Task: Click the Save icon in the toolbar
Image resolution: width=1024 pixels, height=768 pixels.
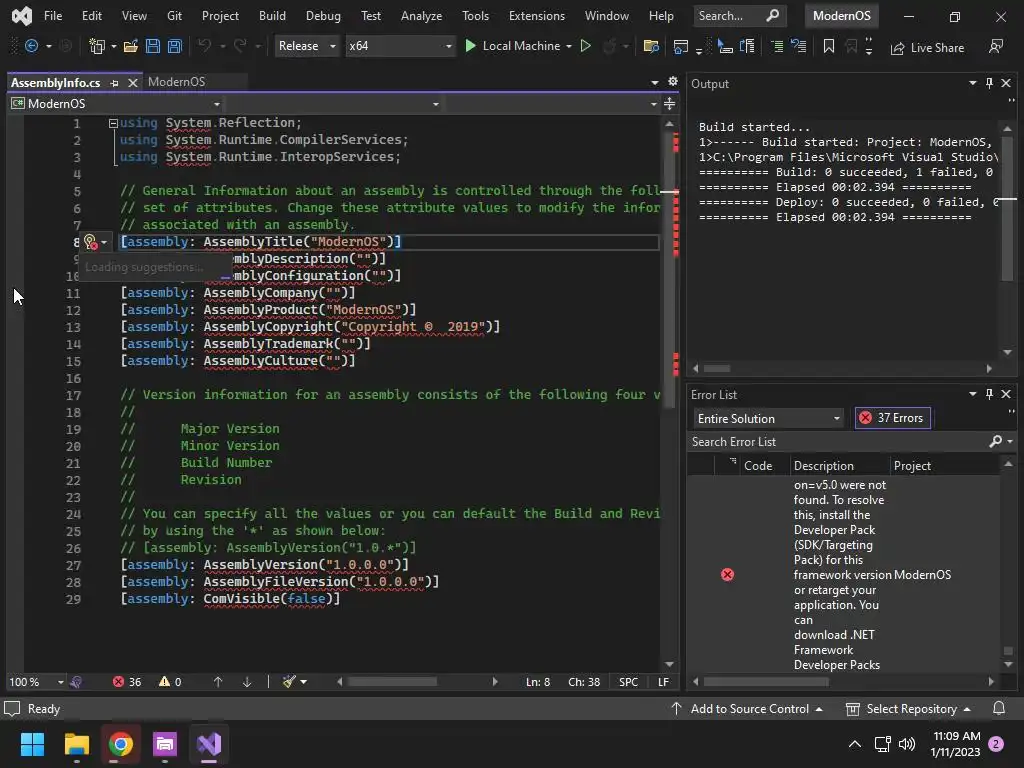Action: point(152,46)
